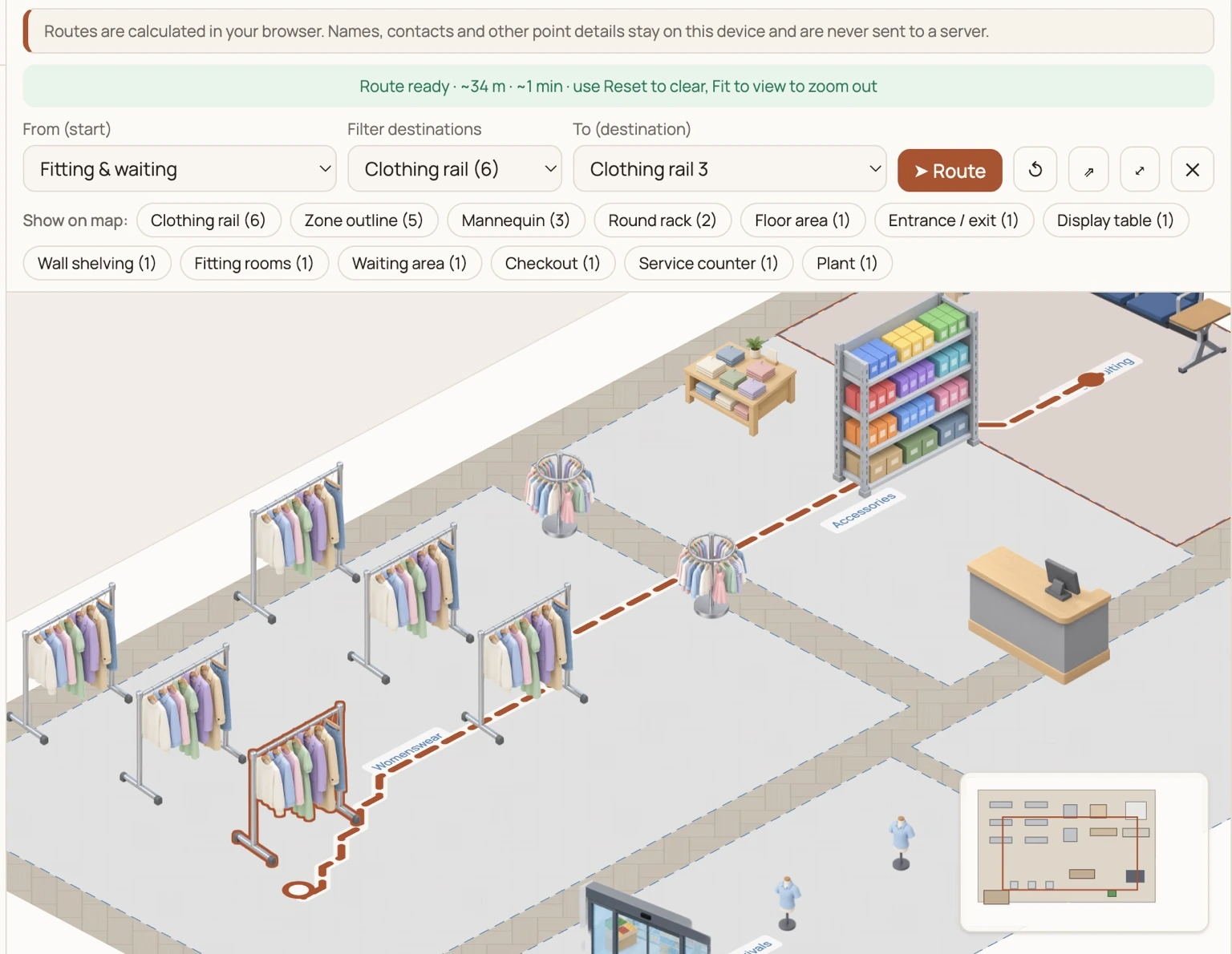Toggle the Entrance / exit (1) chip
The height and width of the screenshot is (954, 1232).
coord(954,220)
